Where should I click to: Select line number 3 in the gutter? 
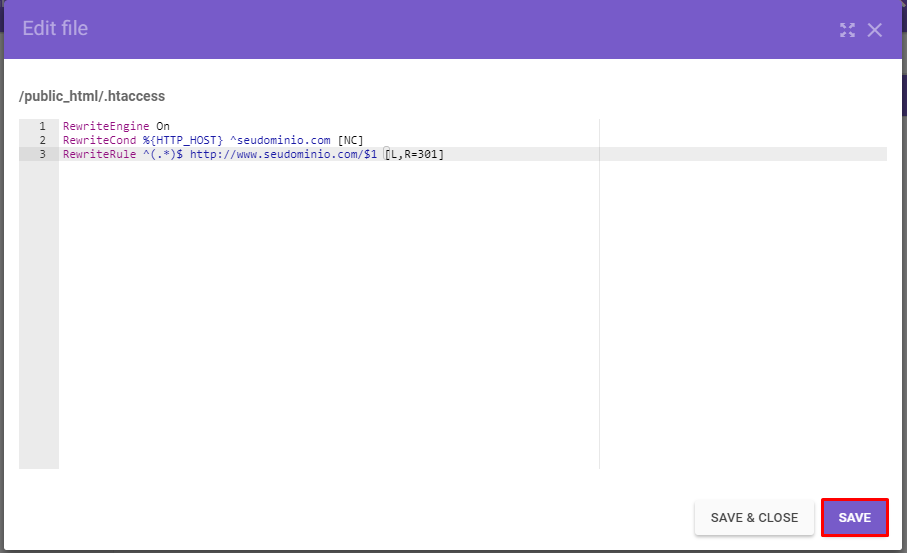tap(42, 154)
